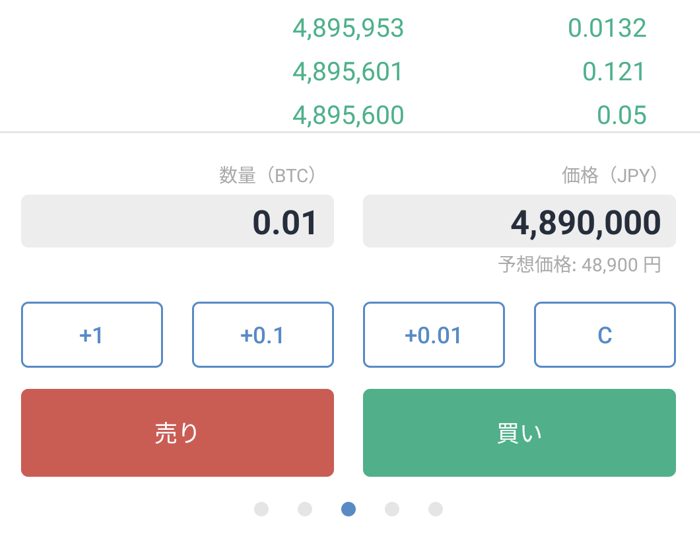Tap the 数量（BTC）label
This screenshot has height=540, width=700.
pyautogui.click(x=267, y=175)
